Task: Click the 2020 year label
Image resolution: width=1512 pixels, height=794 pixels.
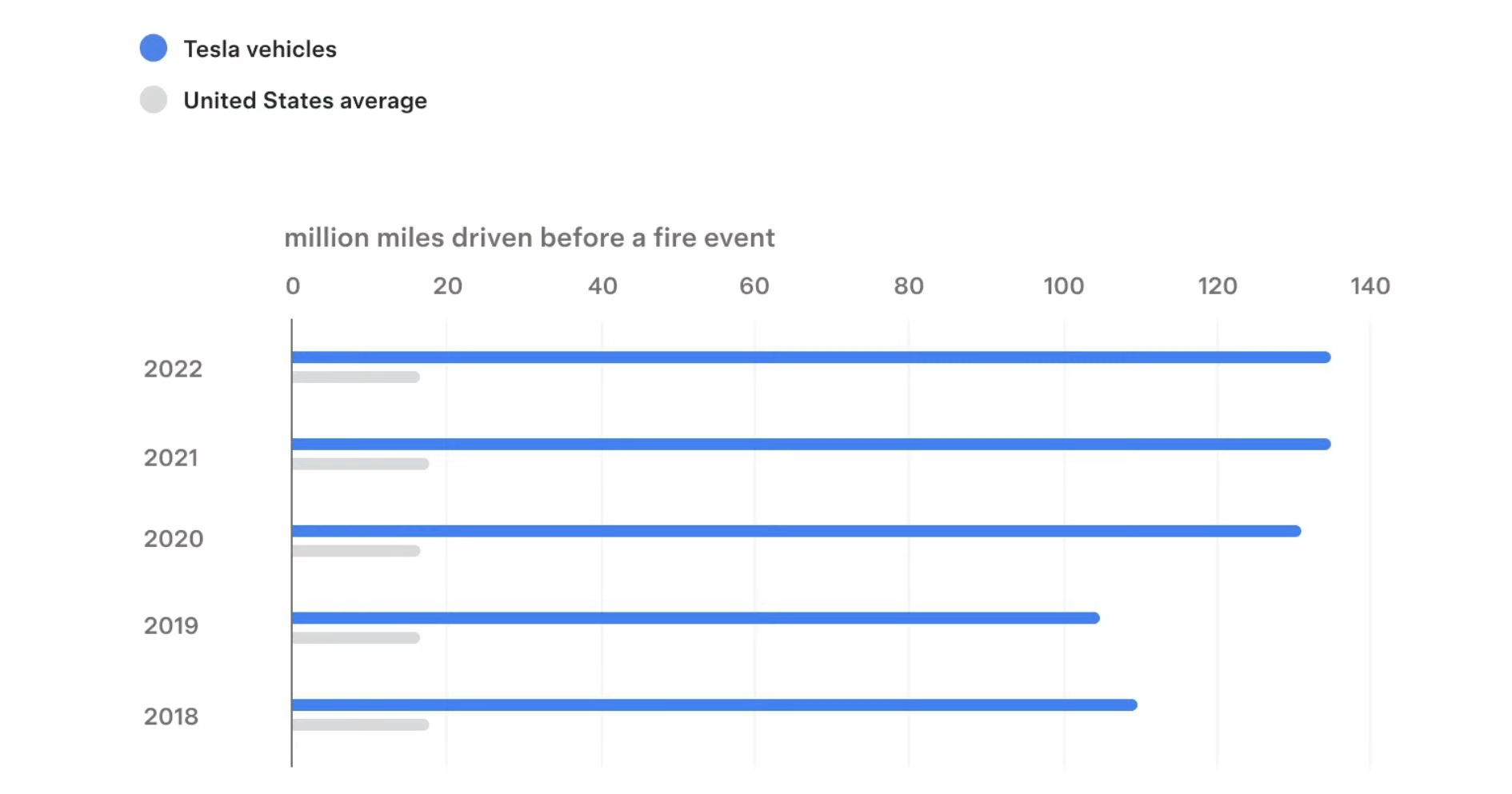Action: 173,538
